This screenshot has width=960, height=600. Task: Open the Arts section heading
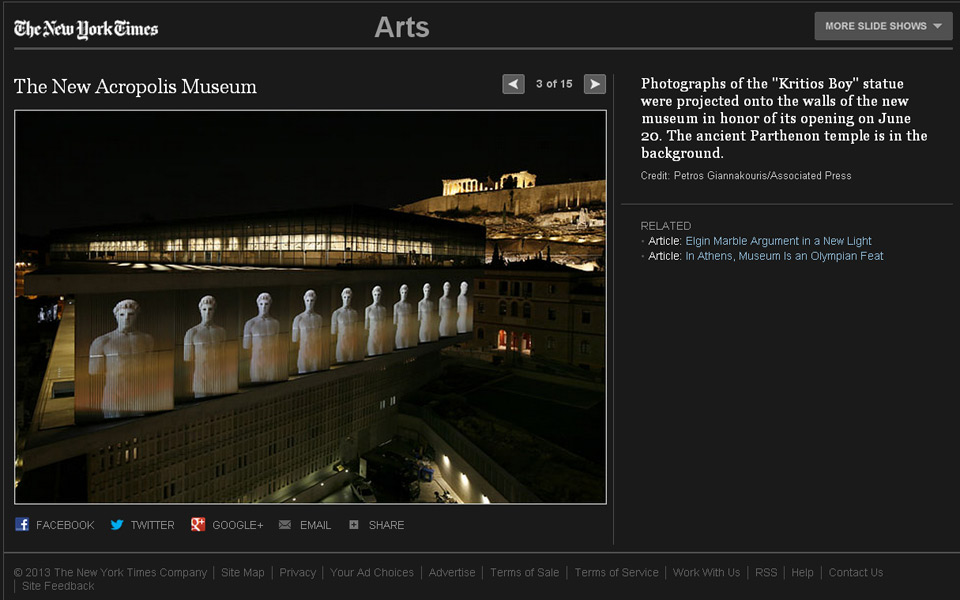(x=401, y=28)
